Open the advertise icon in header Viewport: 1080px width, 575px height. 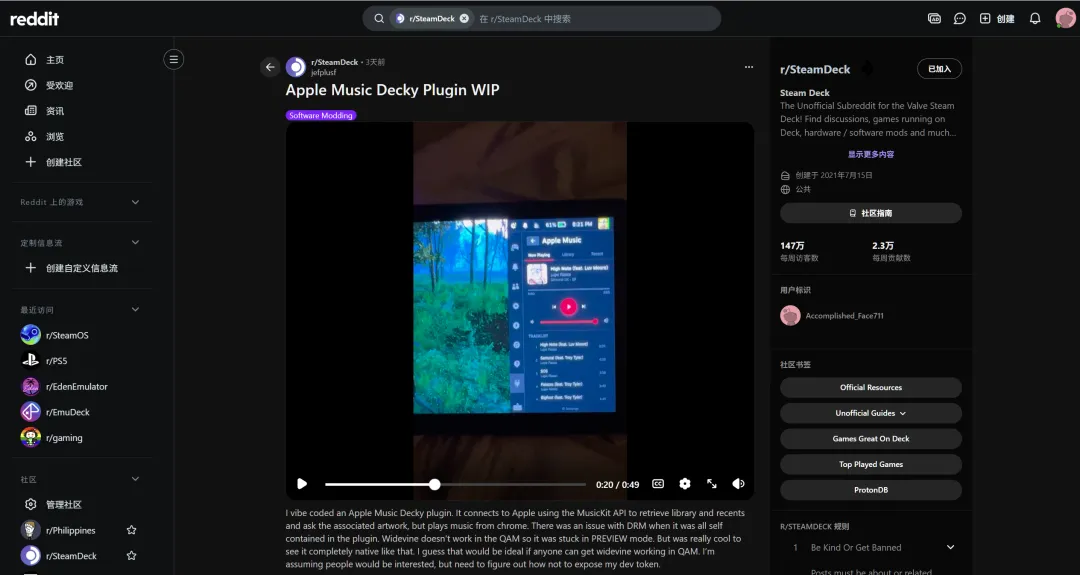pos(934,19)
